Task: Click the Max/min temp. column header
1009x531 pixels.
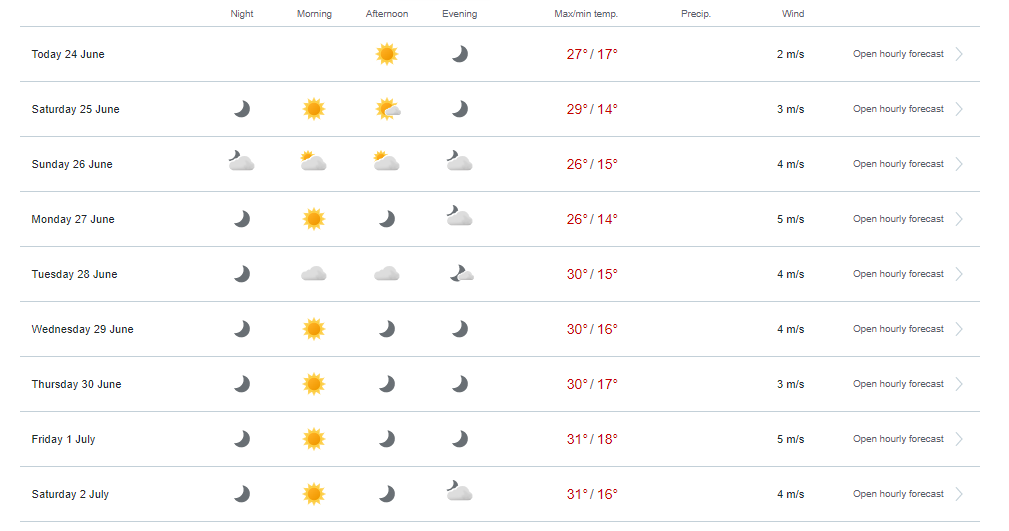Action: pyautogui.click(x=586, y=14)
